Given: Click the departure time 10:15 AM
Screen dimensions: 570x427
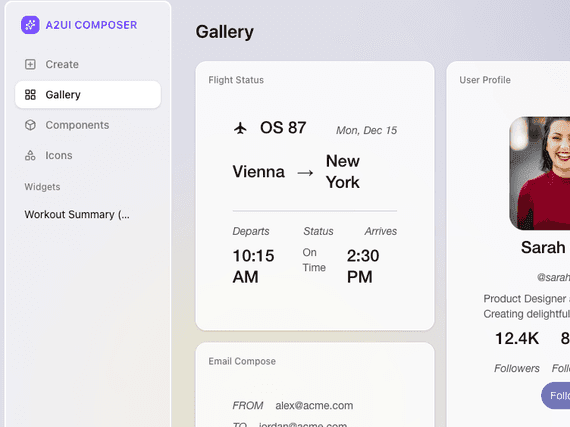Looking at the screenshot, I should click(253, 266).
